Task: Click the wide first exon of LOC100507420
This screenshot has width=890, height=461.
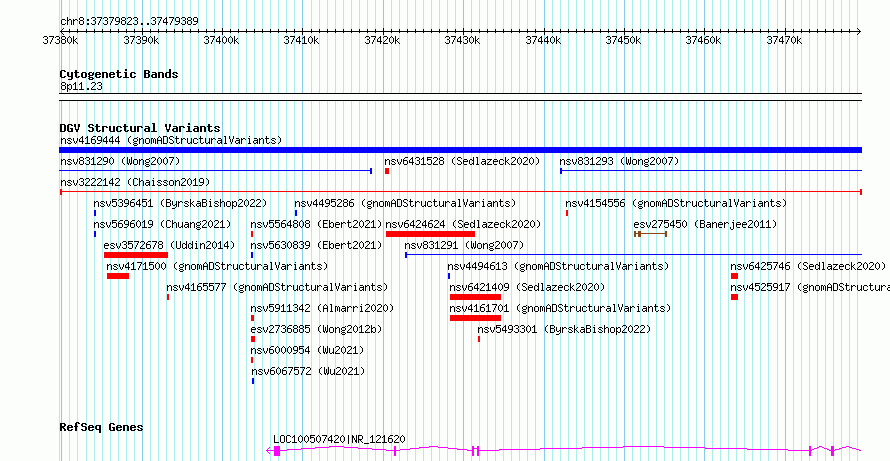Action: click(277, 451)
